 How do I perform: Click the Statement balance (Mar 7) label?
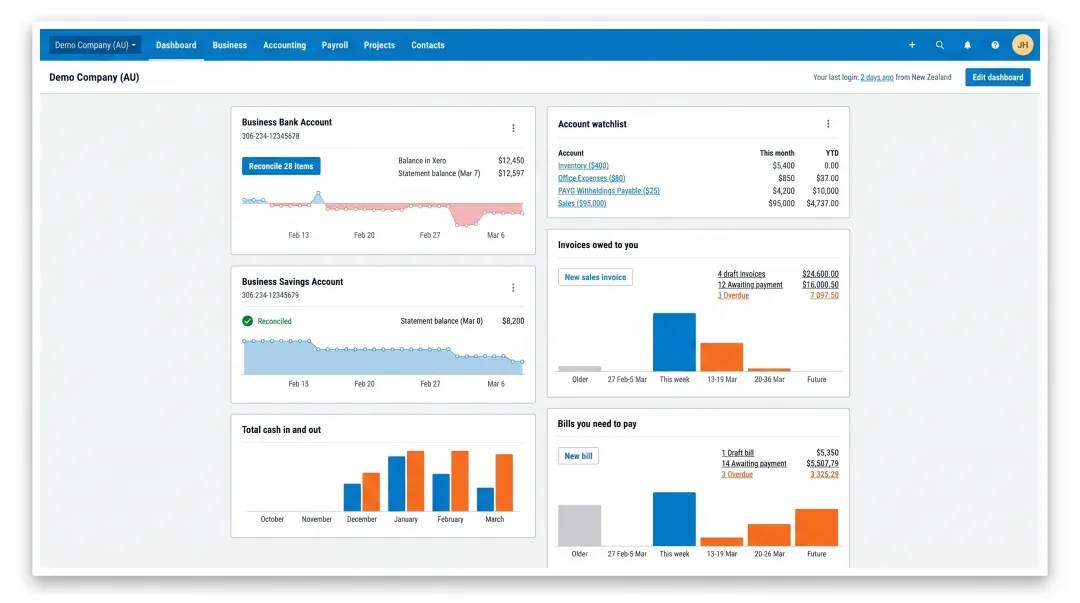(439, 173)
